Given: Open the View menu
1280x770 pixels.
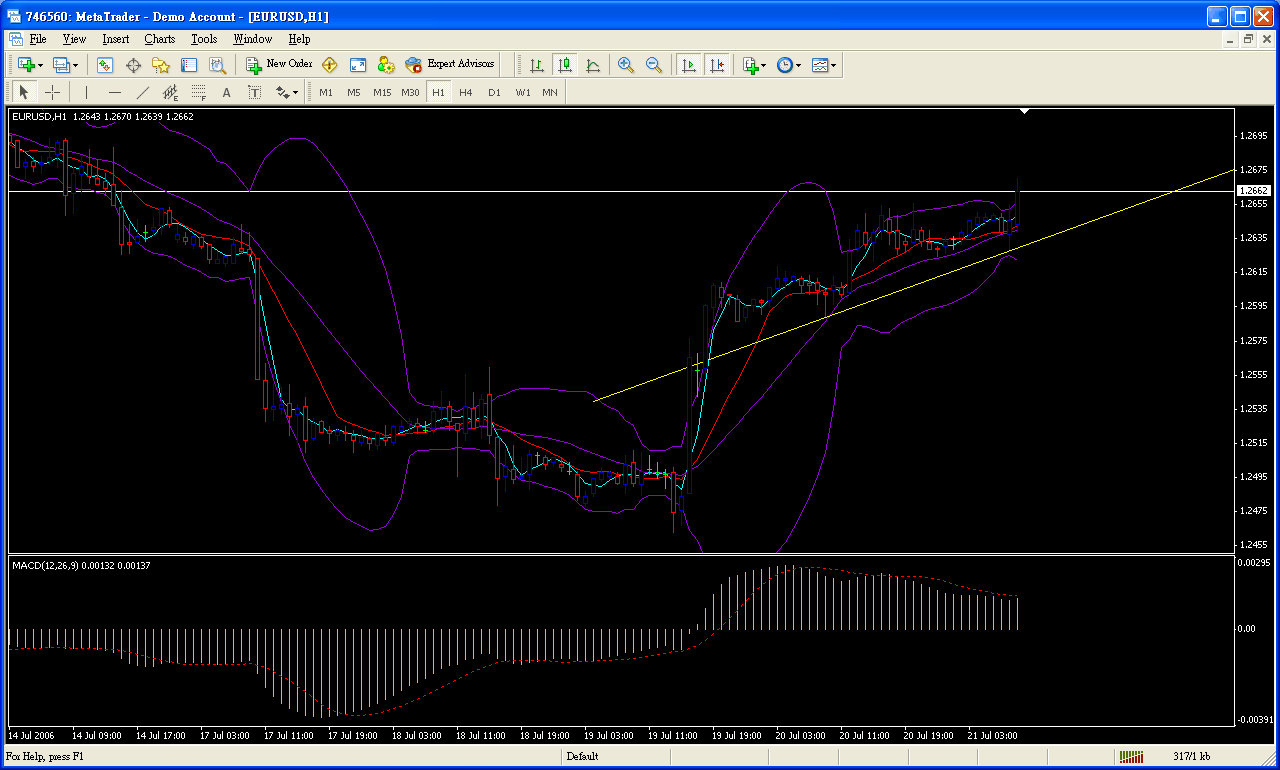Looking at the screenshot, I should [x=74, y=39].
